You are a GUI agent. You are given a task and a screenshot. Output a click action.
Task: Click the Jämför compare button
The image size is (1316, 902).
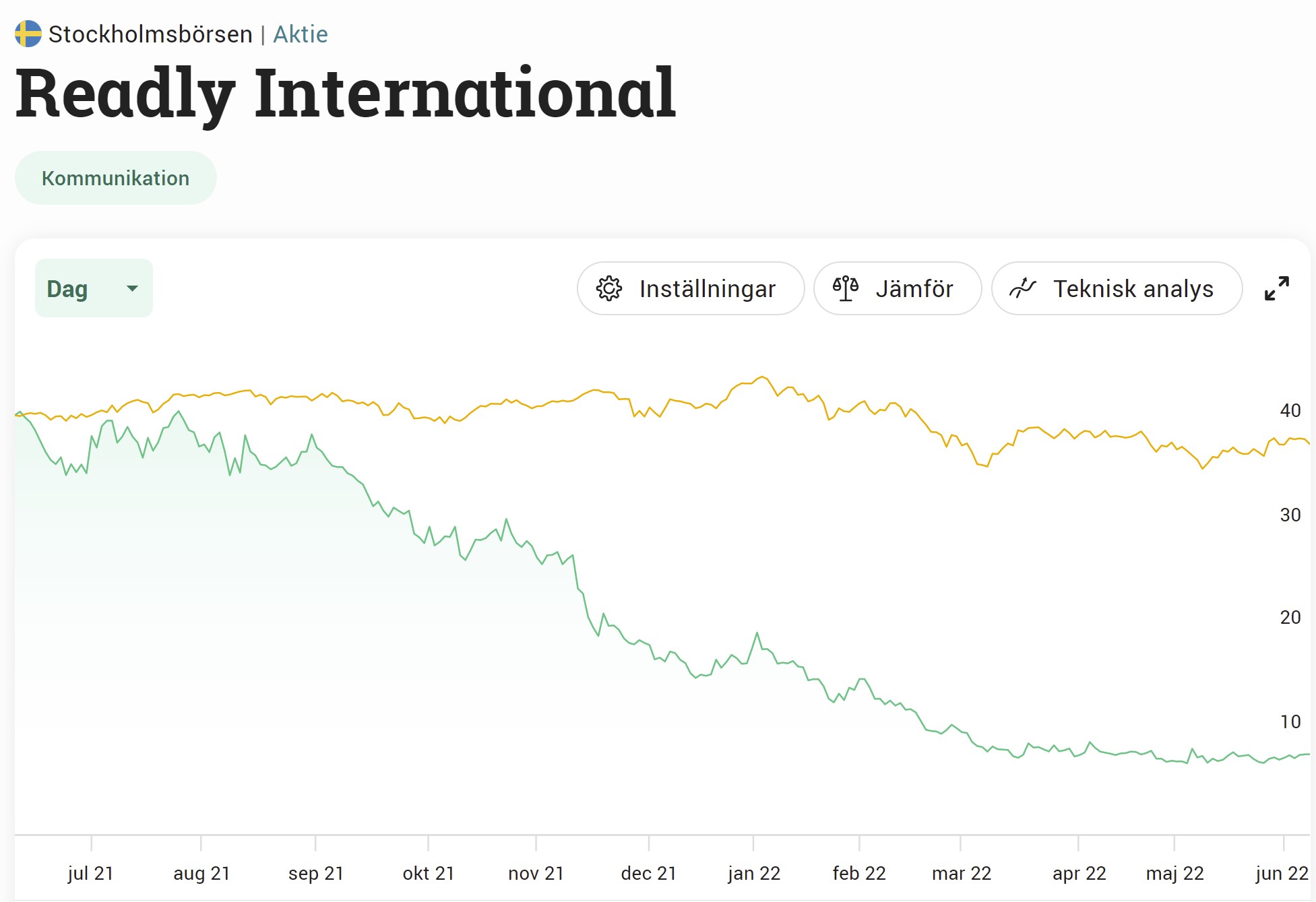[897, 288]
